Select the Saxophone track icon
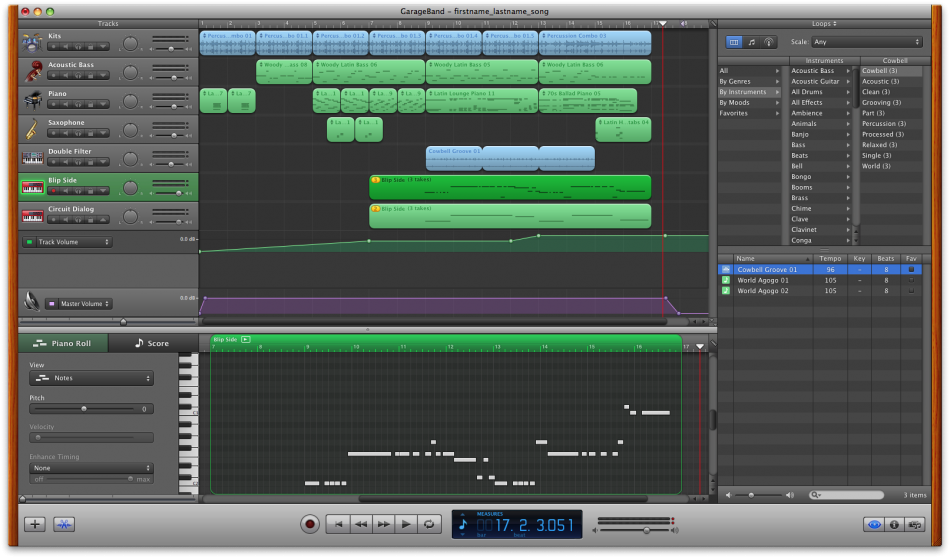 click(32, 129)
